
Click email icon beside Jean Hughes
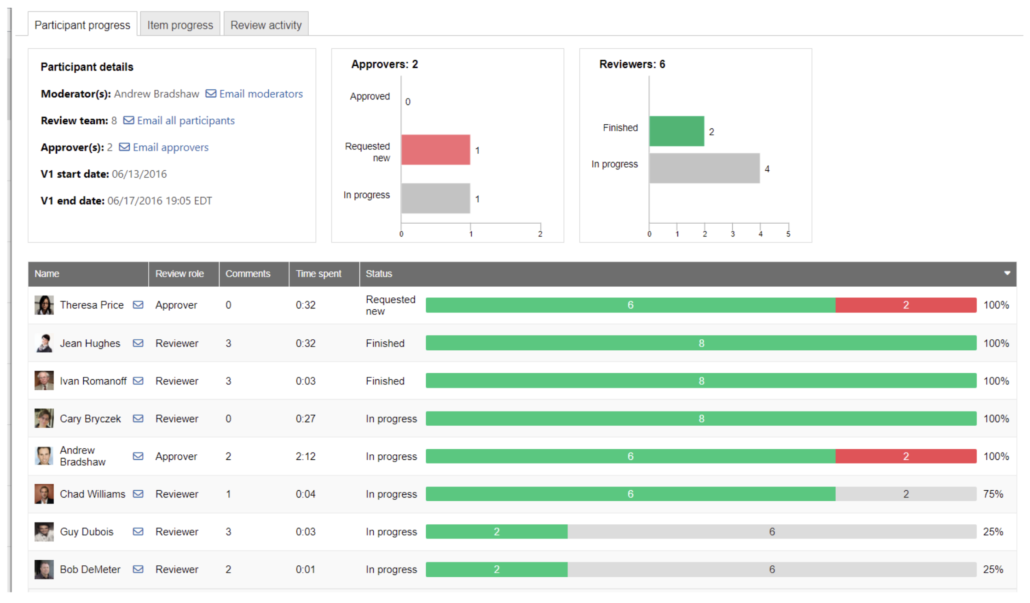point(138,343)
